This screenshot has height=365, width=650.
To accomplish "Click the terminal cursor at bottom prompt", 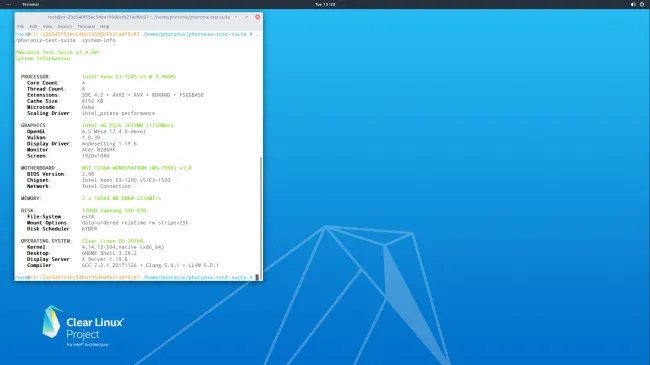I will [x=257, y=277].
